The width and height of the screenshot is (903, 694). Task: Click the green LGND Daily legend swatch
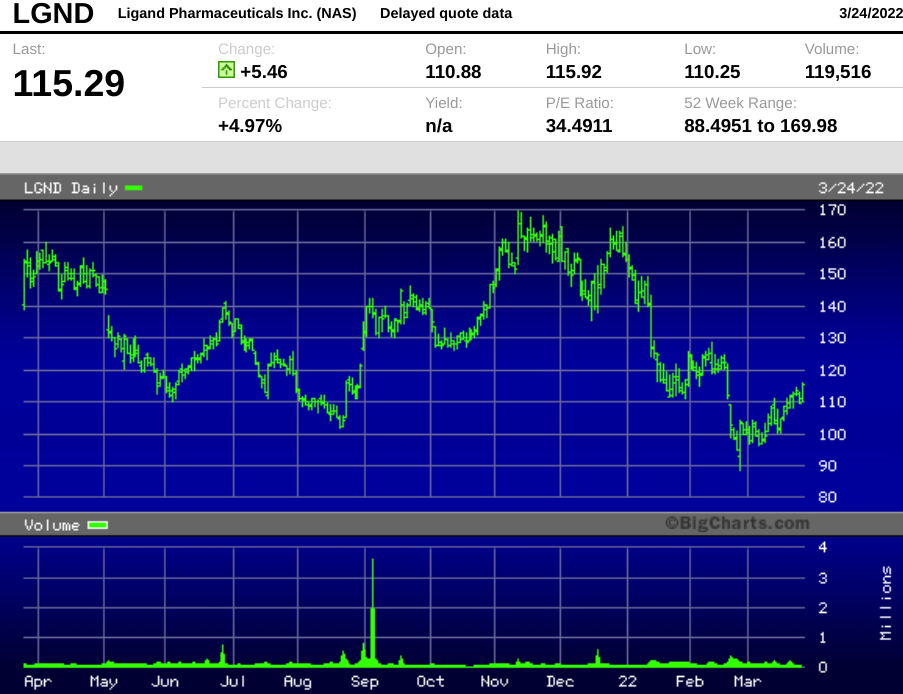click(x=134, y=188)
